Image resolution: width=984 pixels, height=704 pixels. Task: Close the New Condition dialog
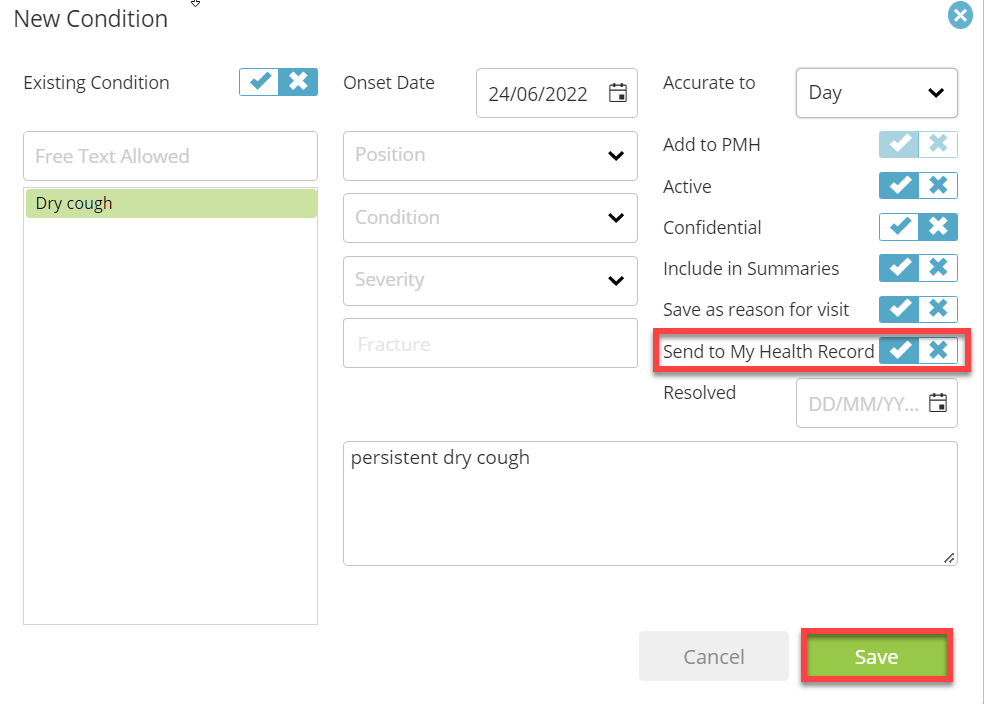(x=960, y=15)
